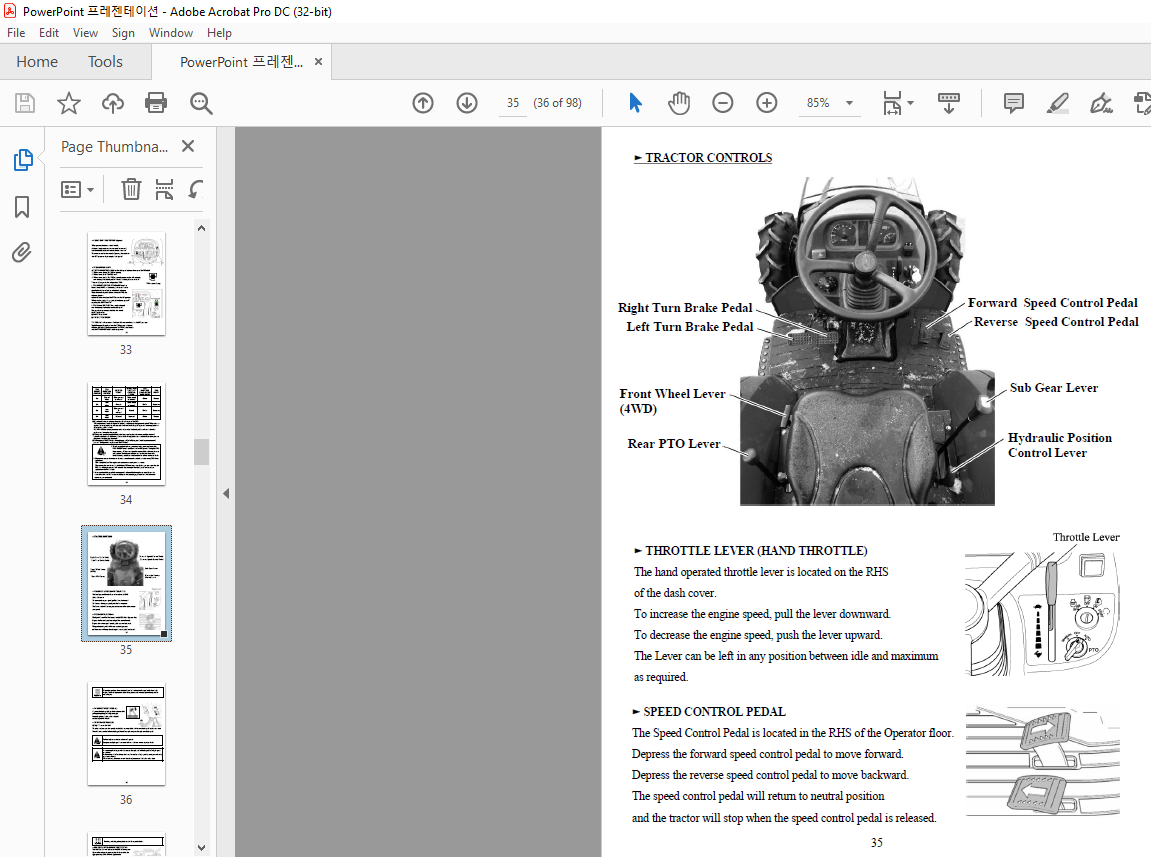Delete selected page with trash icon
Screen dimensions: 1151x857
[x=131, y=189]
